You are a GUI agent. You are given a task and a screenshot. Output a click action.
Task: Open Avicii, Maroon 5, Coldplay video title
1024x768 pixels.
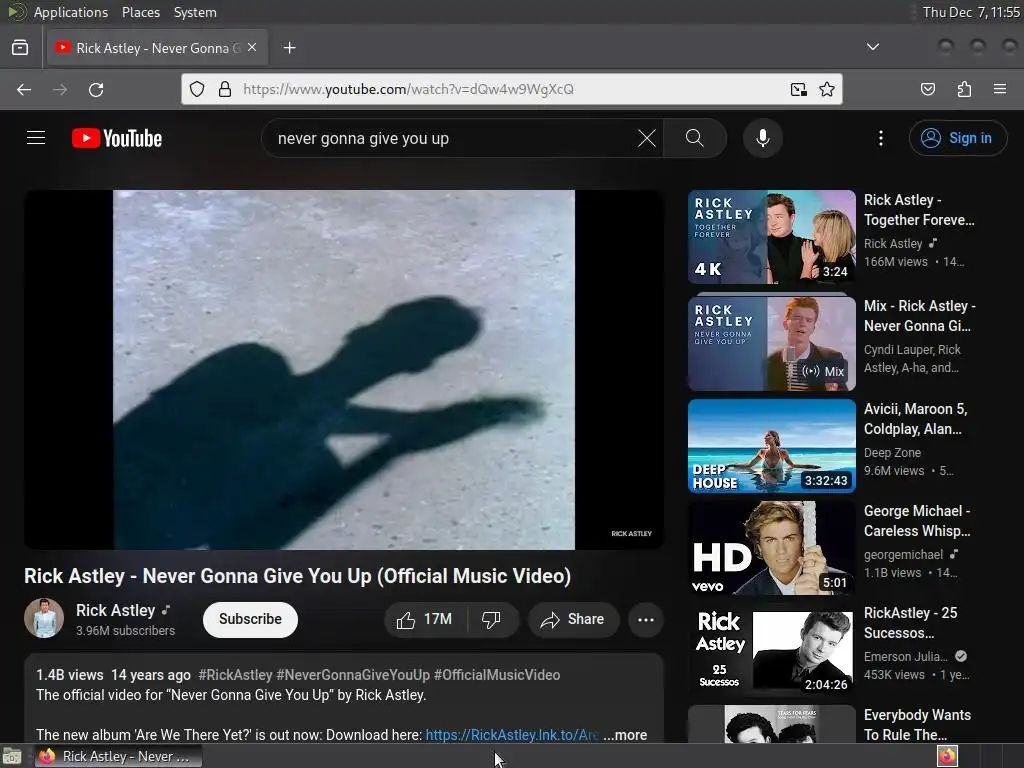(x=915, y=419)
